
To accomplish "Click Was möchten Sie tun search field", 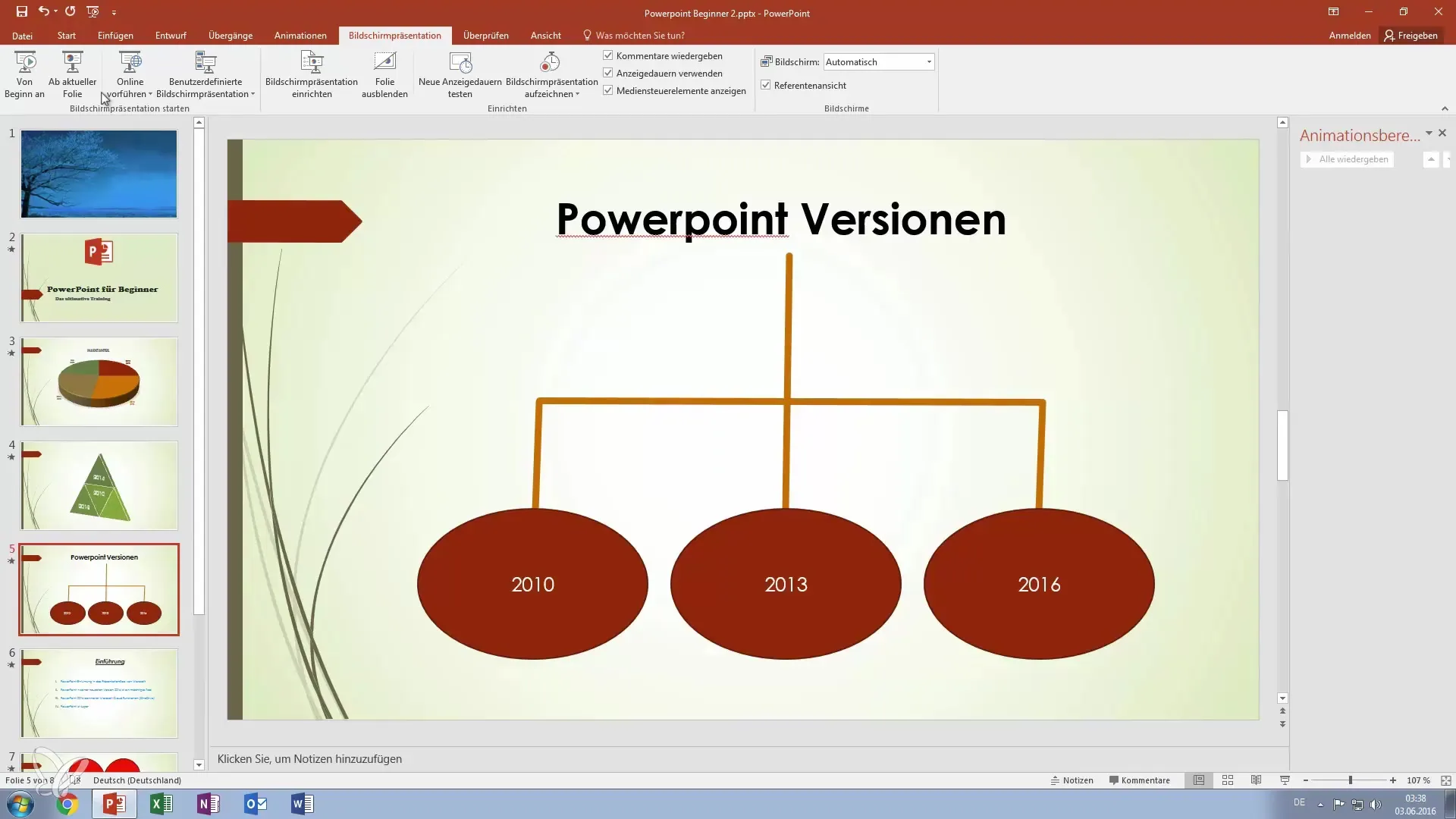I will coord(634,36).
